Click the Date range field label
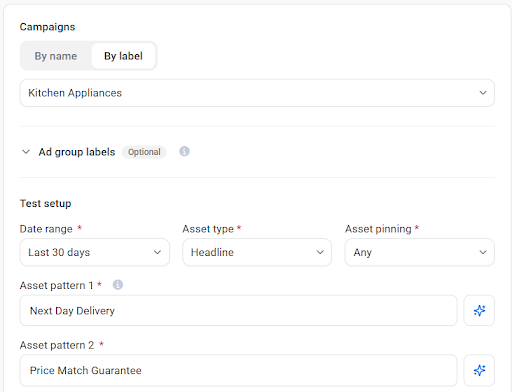This screenshot has height=392, width=512. [x=46, y=229]
